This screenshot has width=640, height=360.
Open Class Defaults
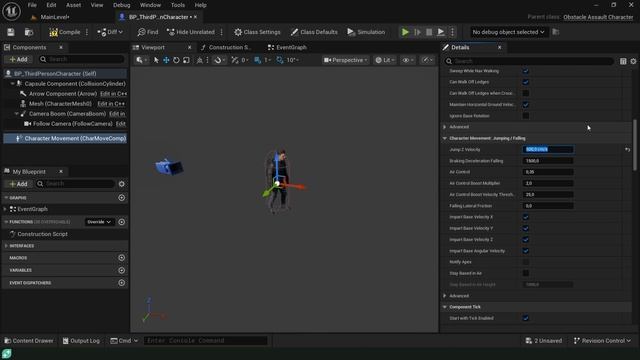point(314,32)
